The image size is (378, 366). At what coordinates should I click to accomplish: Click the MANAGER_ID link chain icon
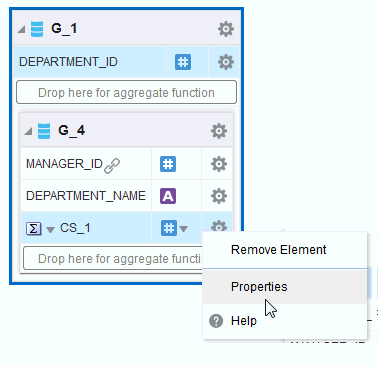[x=112, y=166]
